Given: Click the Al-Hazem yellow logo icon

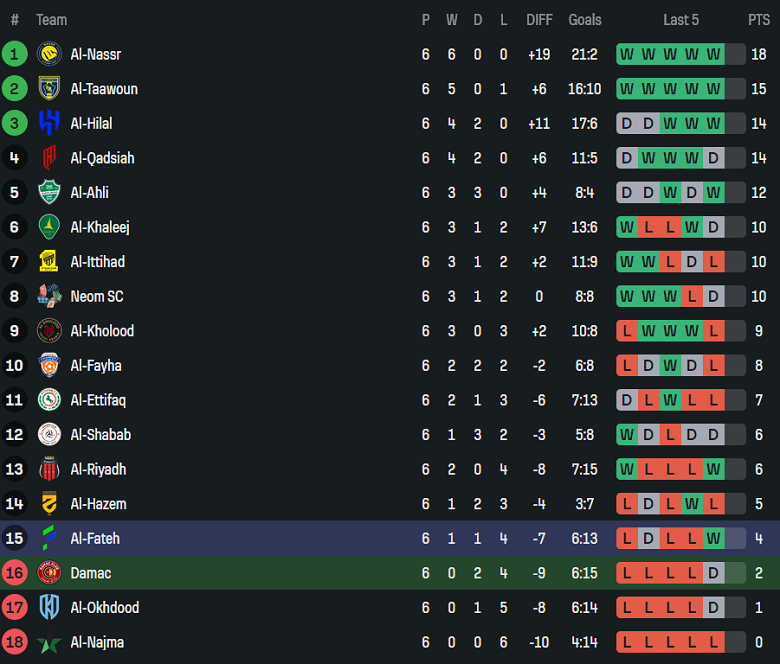Looking at the screenshot, I should pyautogui.click(x=49, y=504).
